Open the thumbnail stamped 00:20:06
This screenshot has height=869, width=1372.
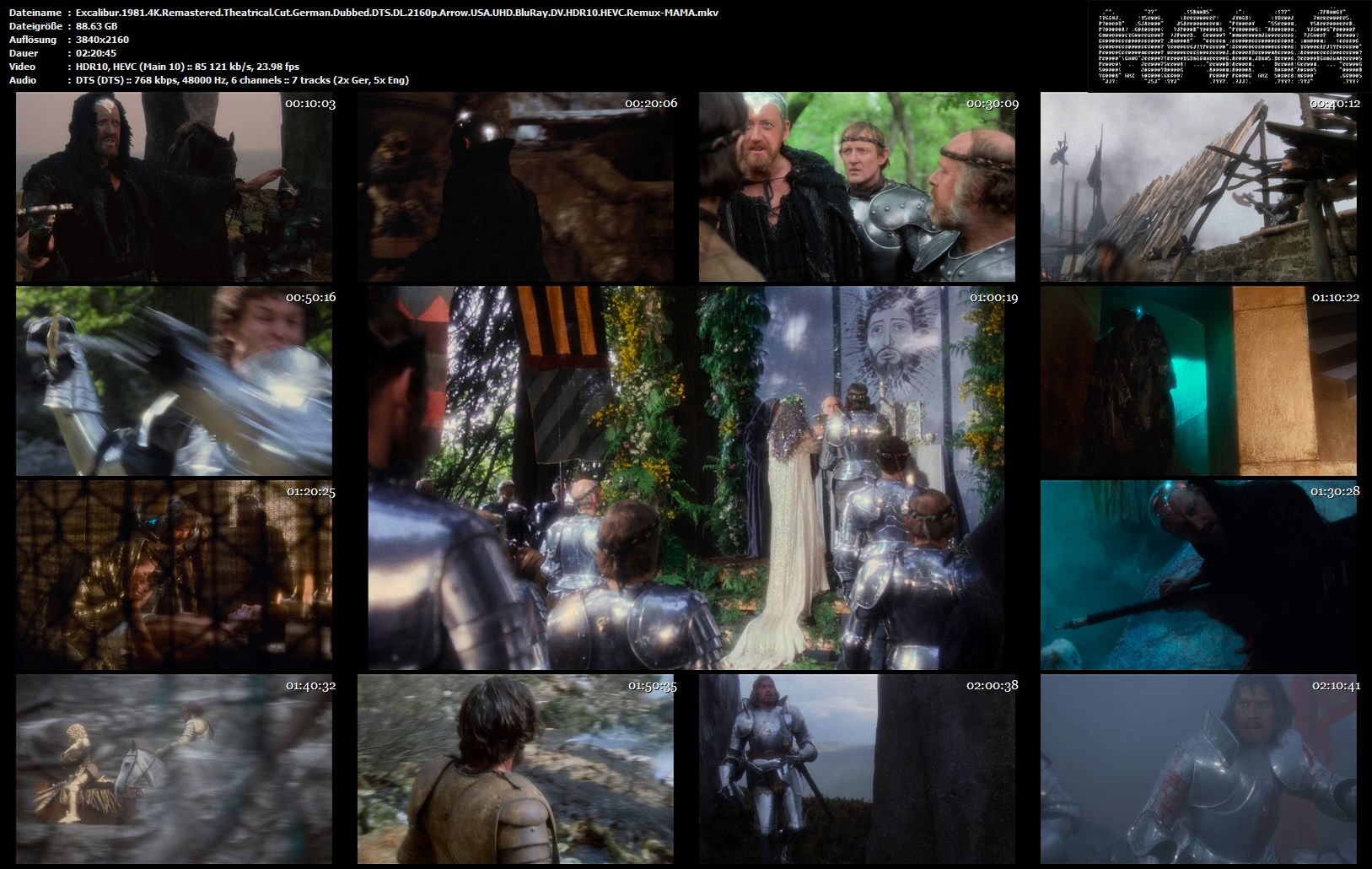coord(516,186)
